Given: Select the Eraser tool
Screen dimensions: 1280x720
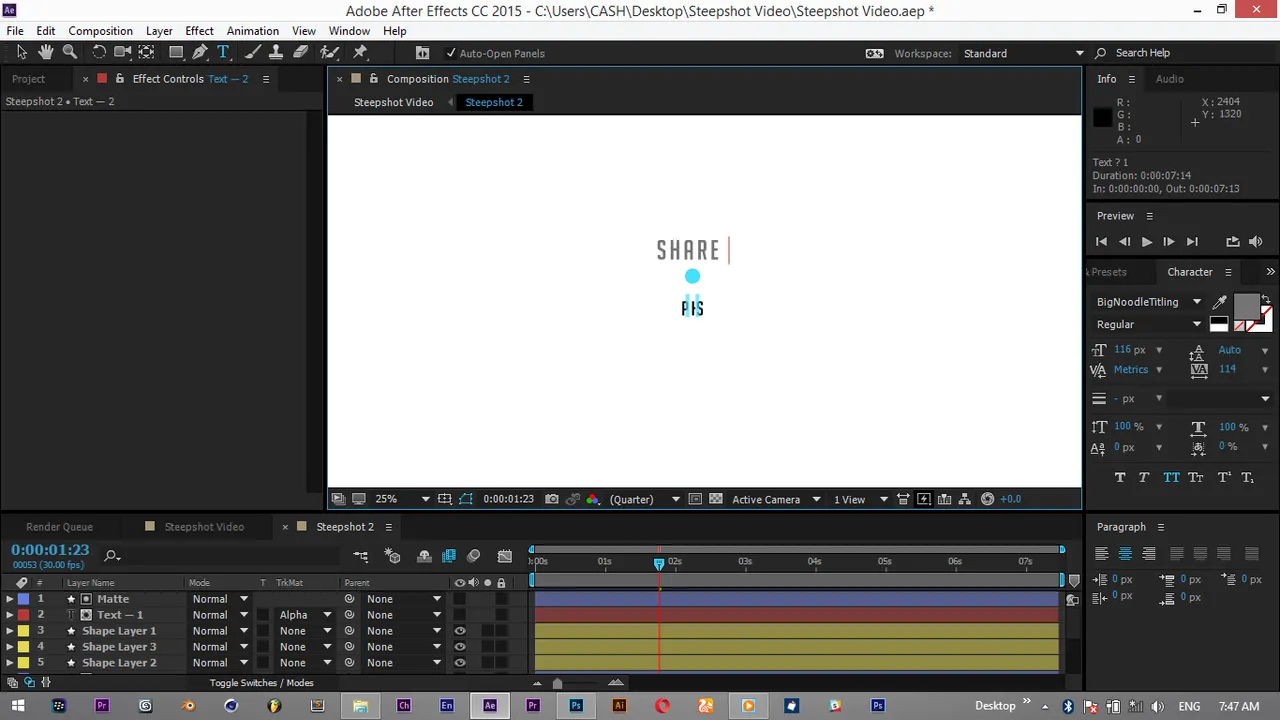Looking at the screenshot, I should point(300,52).
